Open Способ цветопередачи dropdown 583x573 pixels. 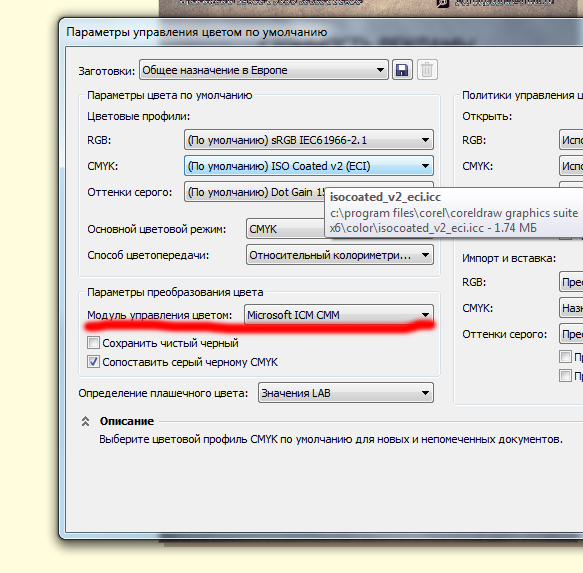click(339, 255)
